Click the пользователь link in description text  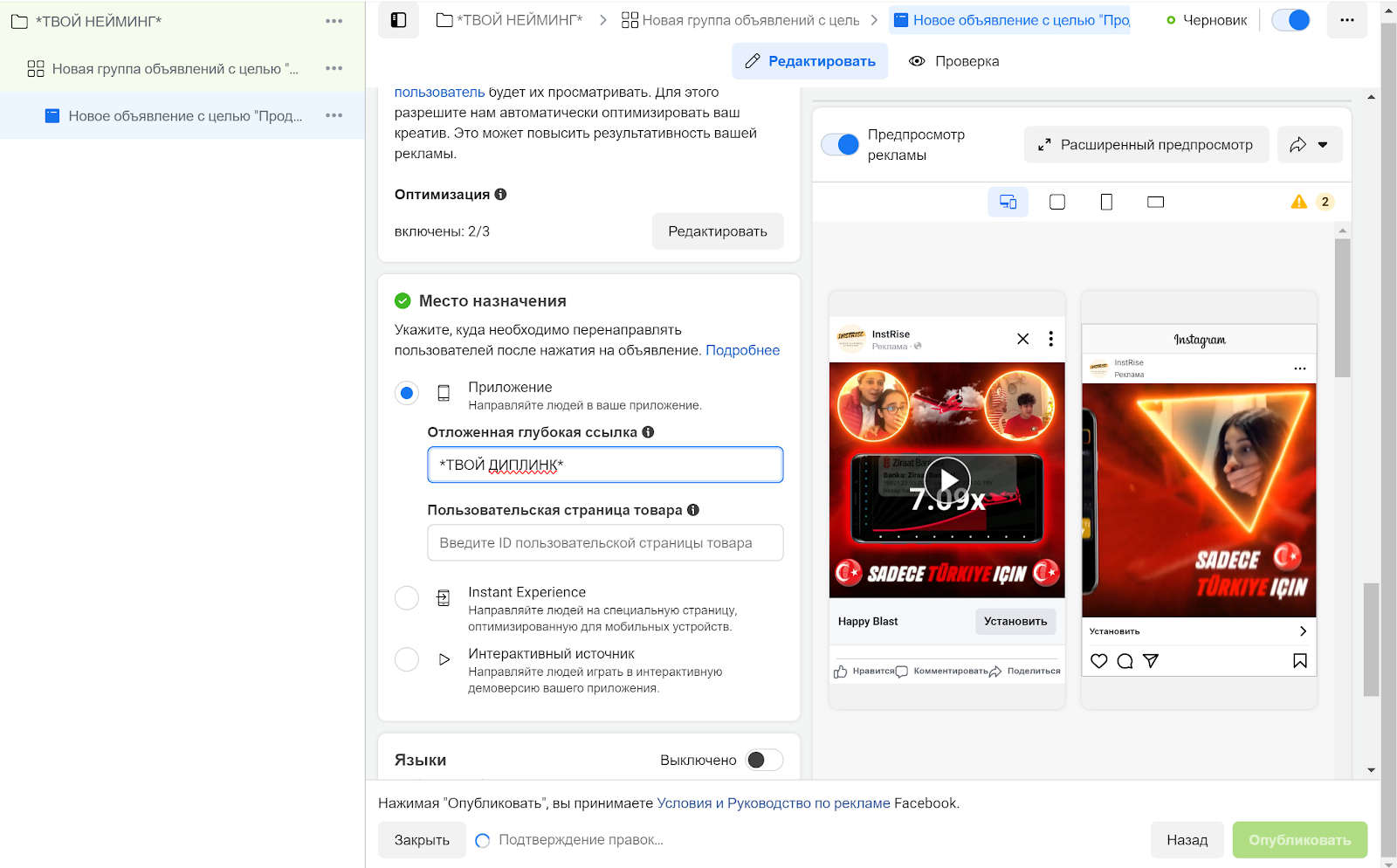point(439,92)
